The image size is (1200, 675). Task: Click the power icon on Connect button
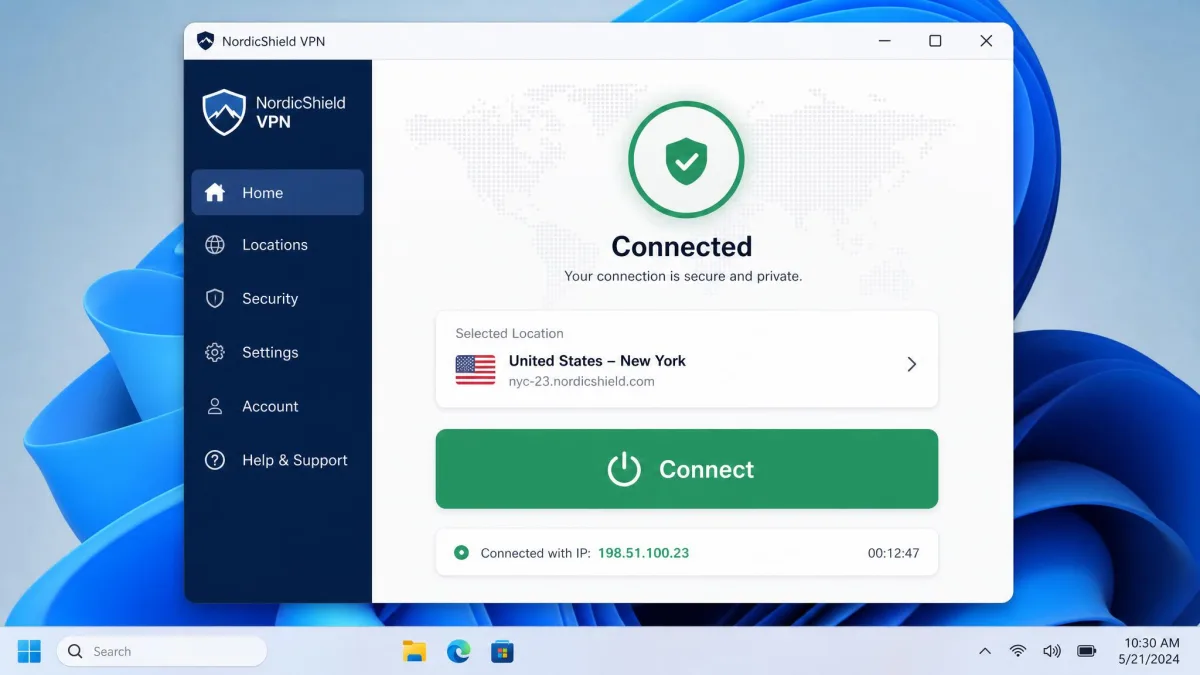point(624,470)
